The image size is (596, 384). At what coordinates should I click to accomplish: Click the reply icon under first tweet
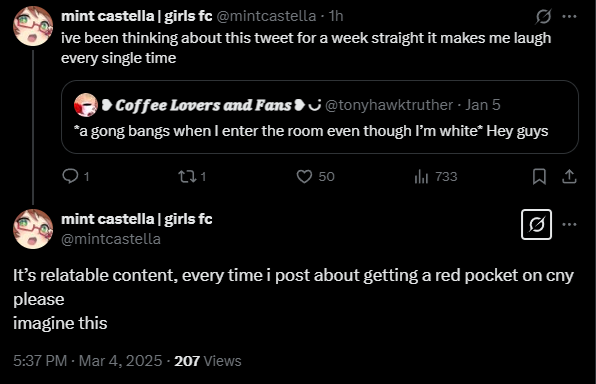(70, 176)
